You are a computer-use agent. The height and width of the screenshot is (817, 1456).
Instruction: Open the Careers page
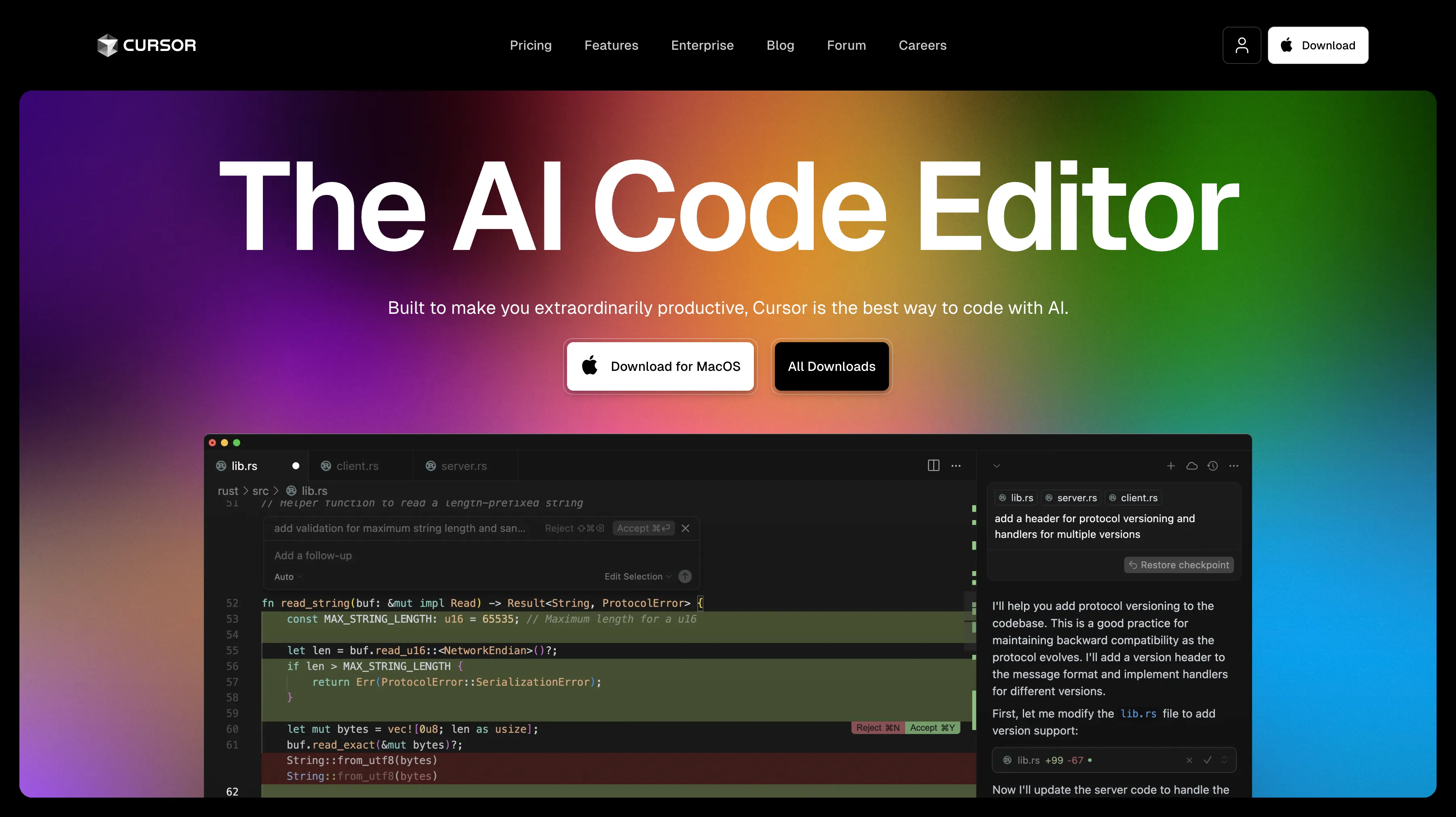(922, 45)
